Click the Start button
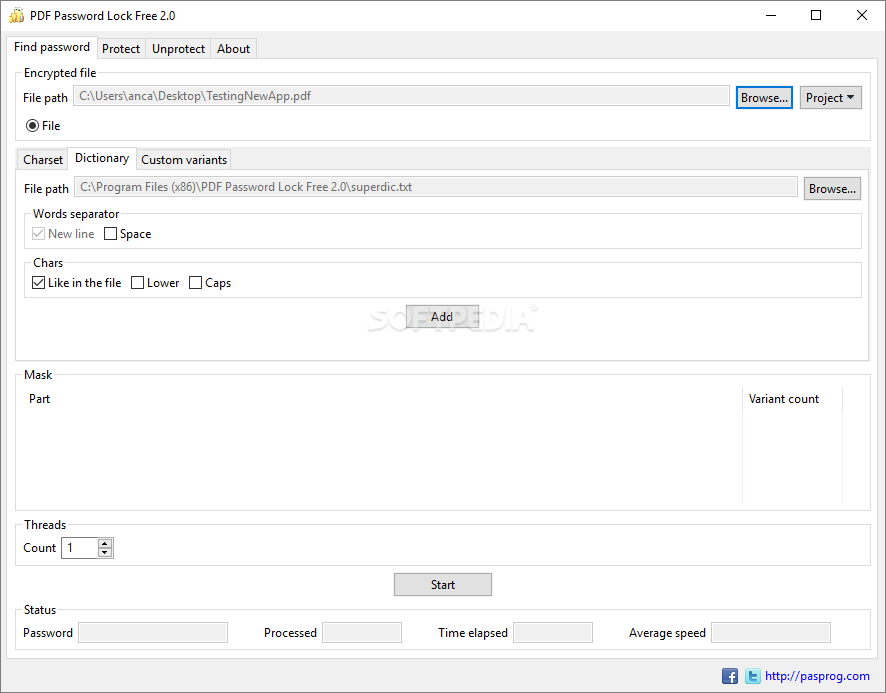The image size is (886, 693). coord(442,584)
